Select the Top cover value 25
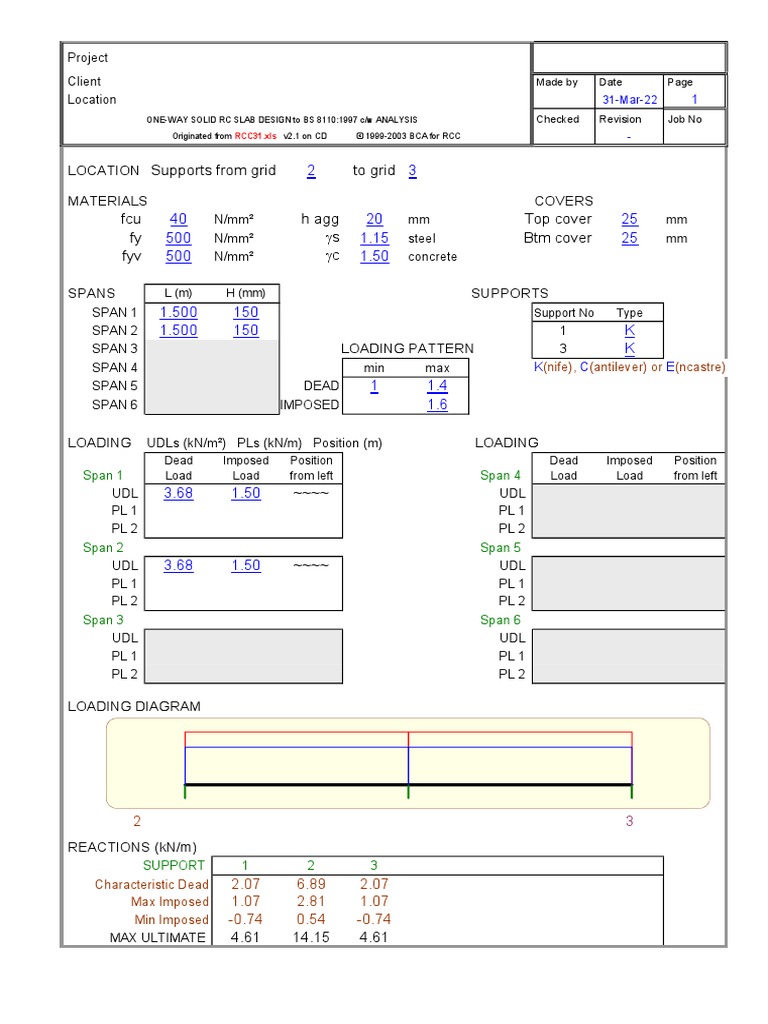 click(630, 219)
